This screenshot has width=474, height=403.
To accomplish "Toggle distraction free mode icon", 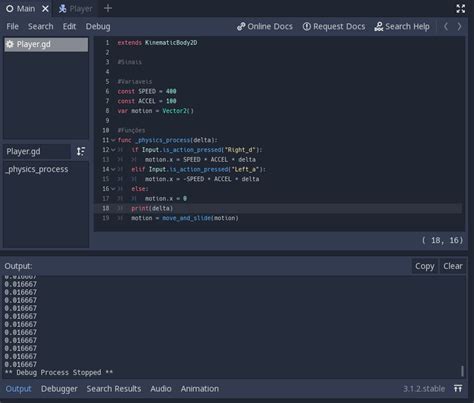I will pos(460,9).
